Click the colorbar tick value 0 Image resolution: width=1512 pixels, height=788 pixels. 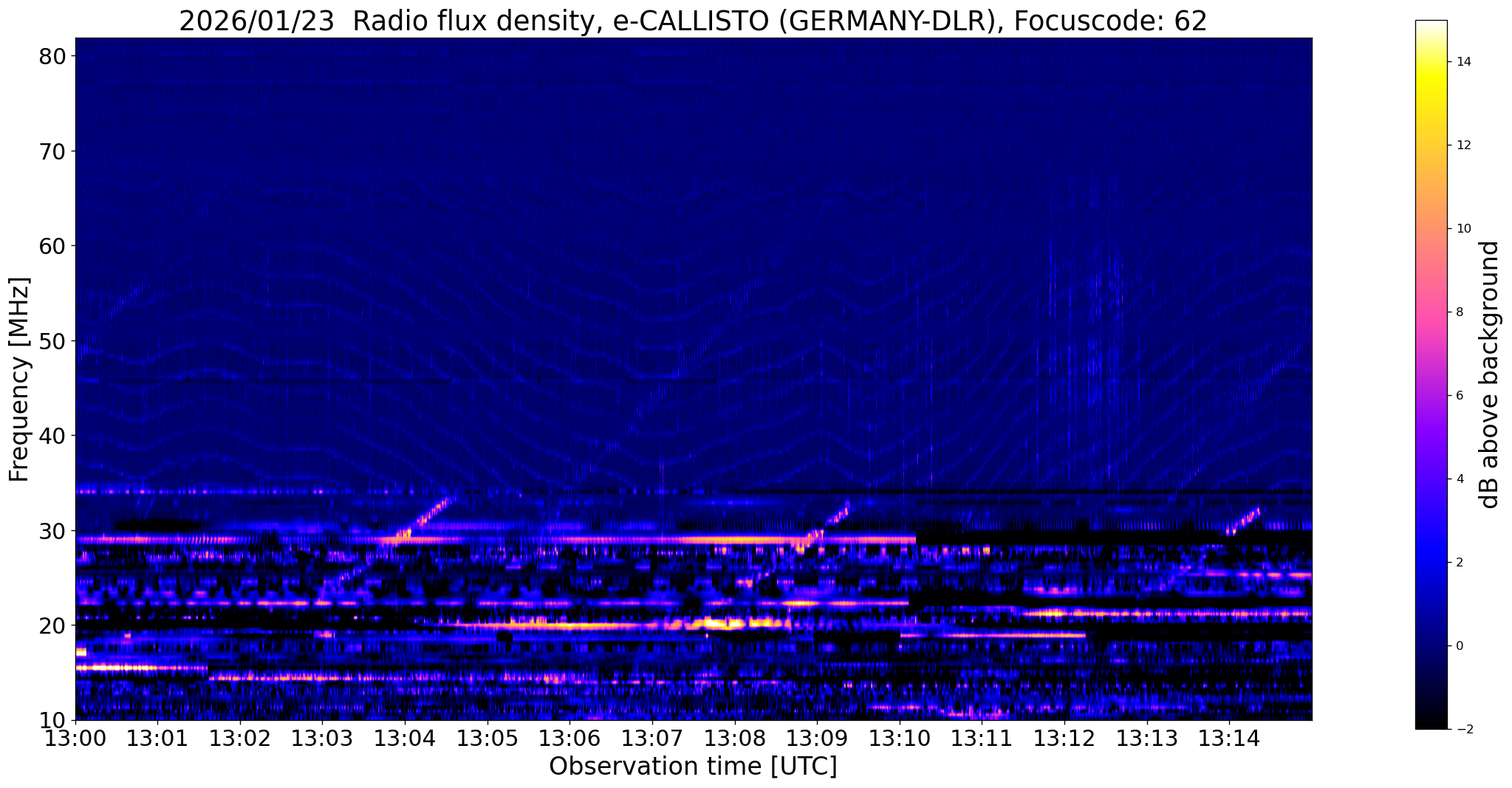click(x=1460, y=646)
